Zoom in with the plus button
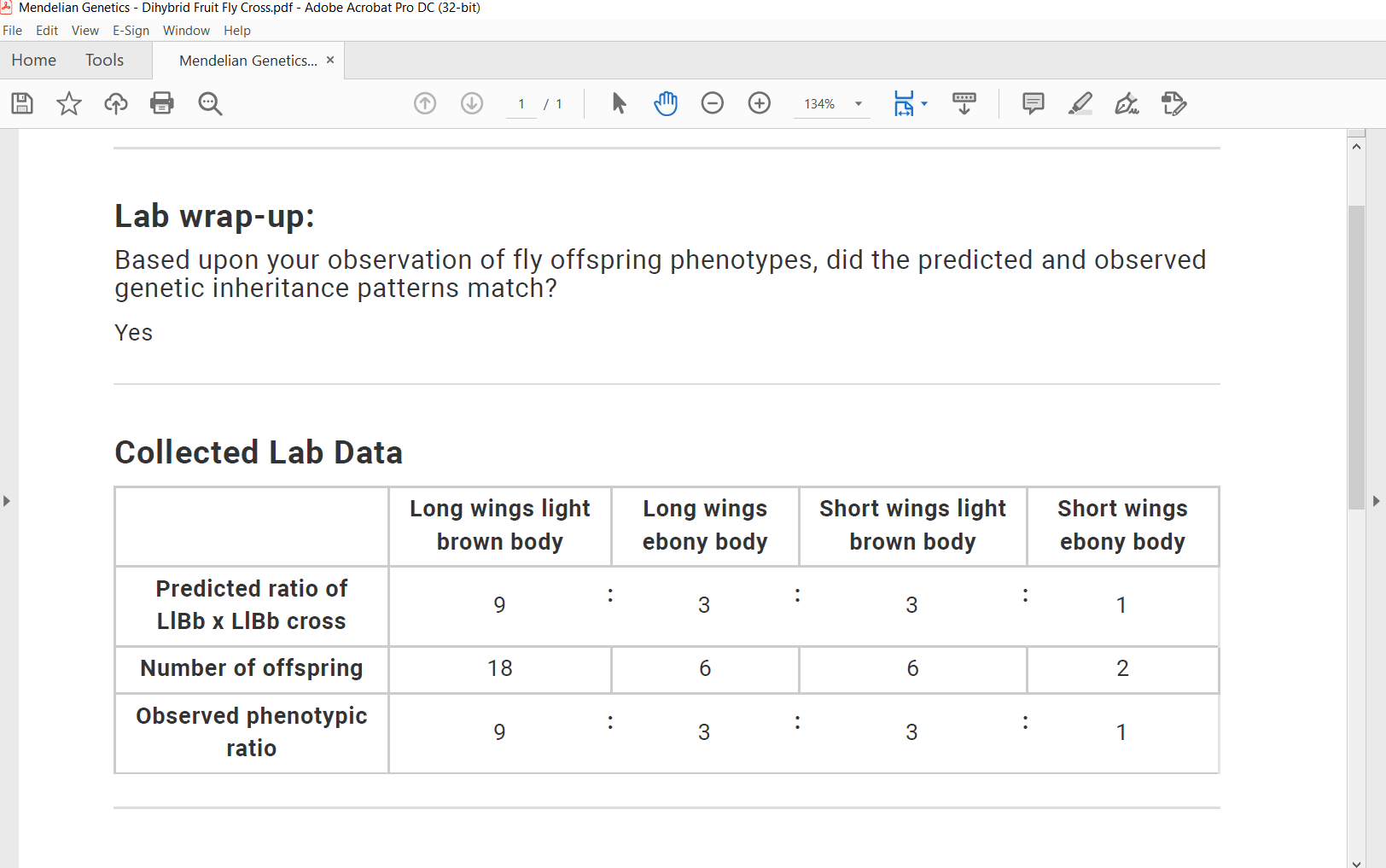This screenshot has width=1386, height=868. click(760, 104)
